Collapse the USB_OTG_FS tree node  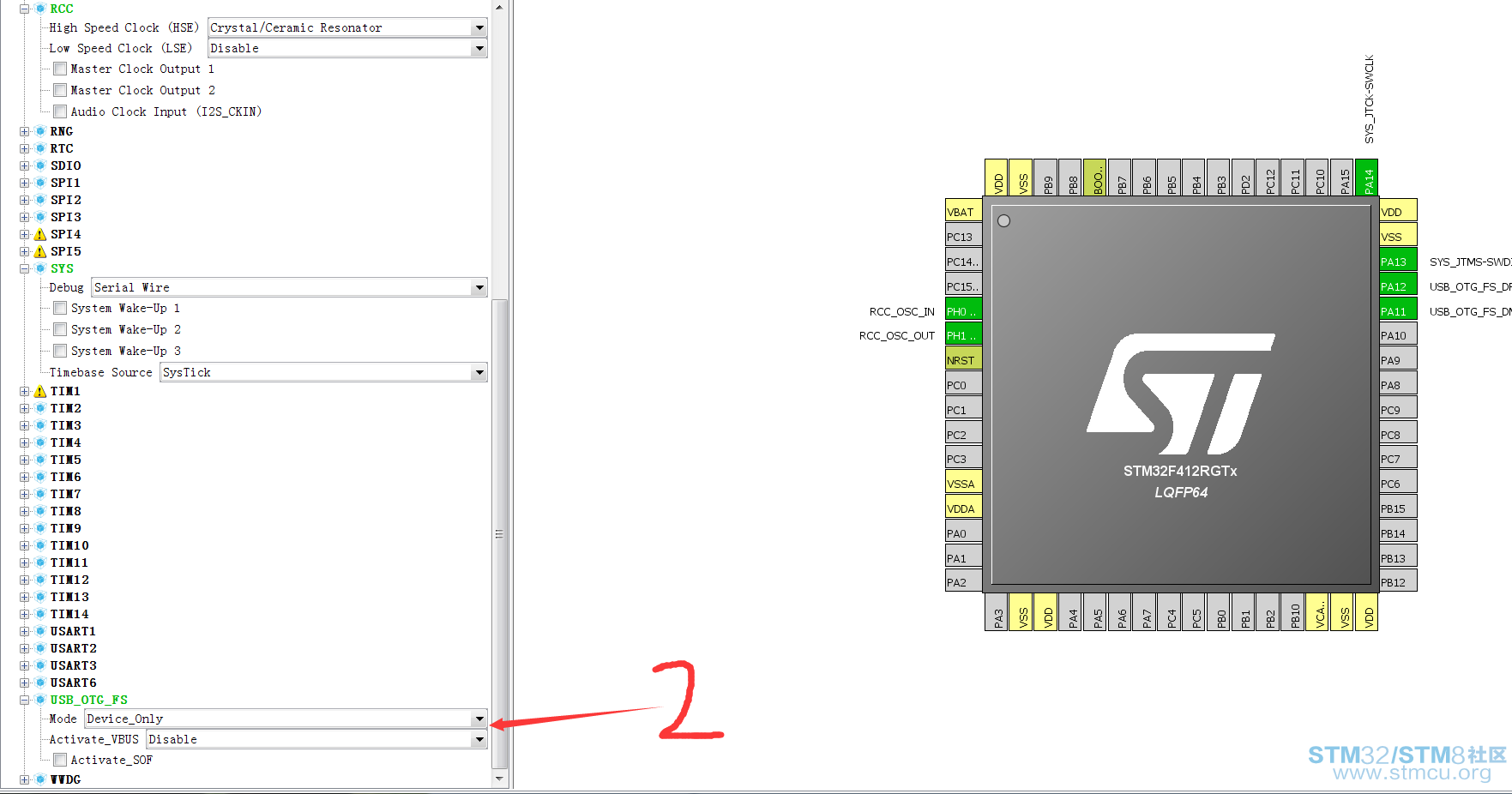(x=25, y=700)
